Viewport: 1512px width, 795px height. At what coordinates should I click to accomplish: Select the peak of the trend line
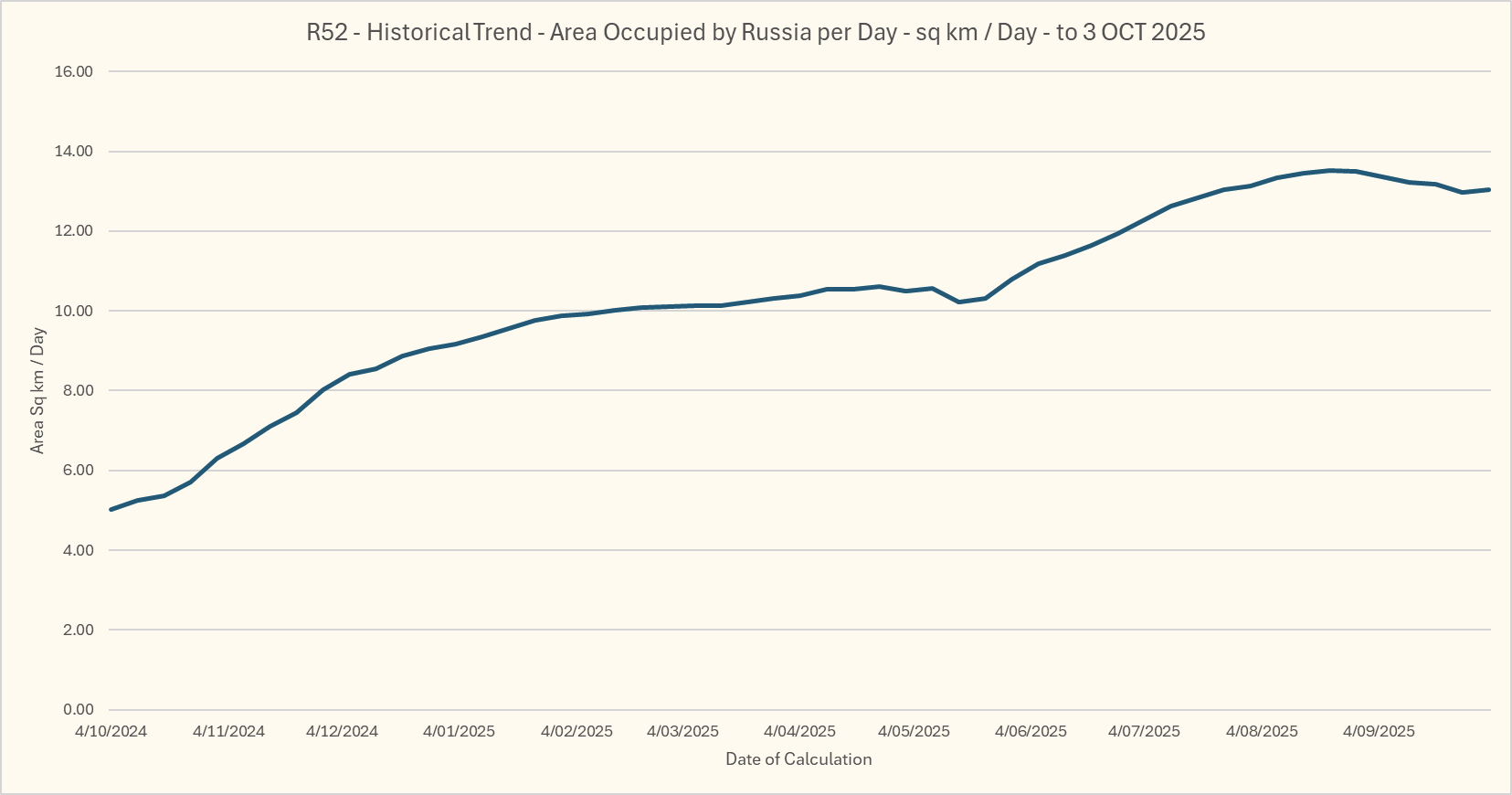(x=1330, y=170)
